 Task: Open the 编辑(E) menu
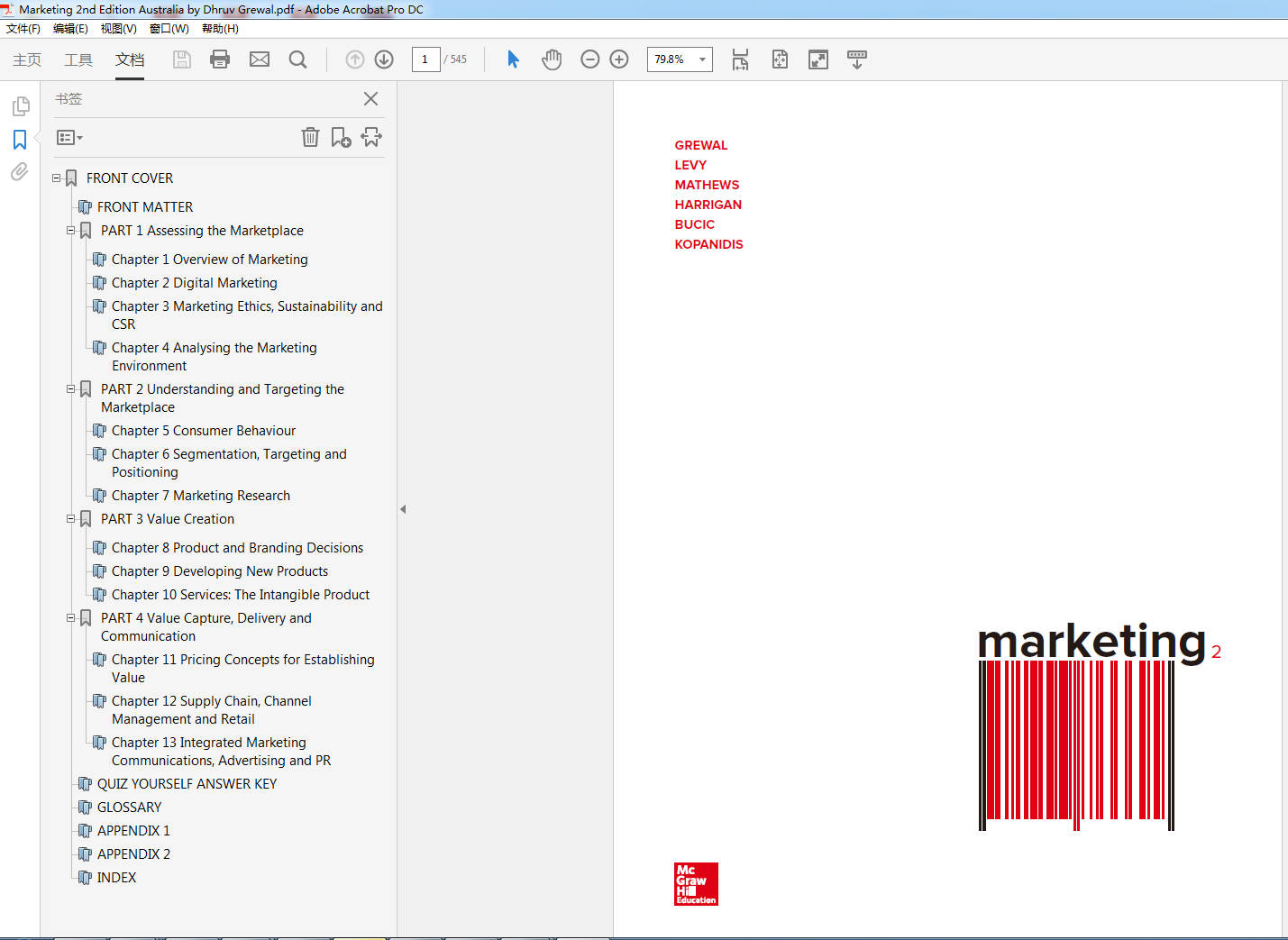pos(70,29)
